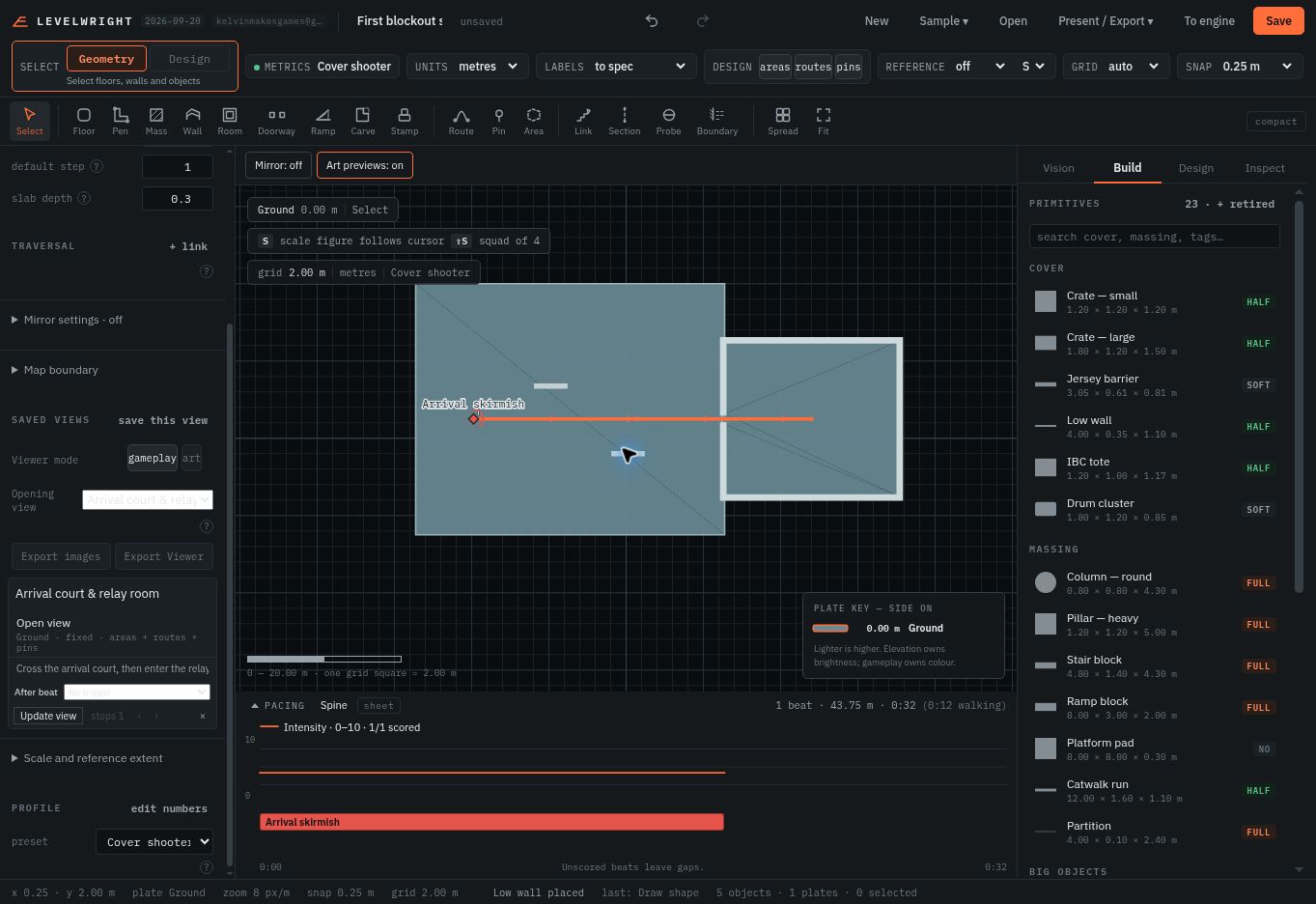
Task: Toggle design areas overlay
Action: pyautogui.click(x=774, y=67)
